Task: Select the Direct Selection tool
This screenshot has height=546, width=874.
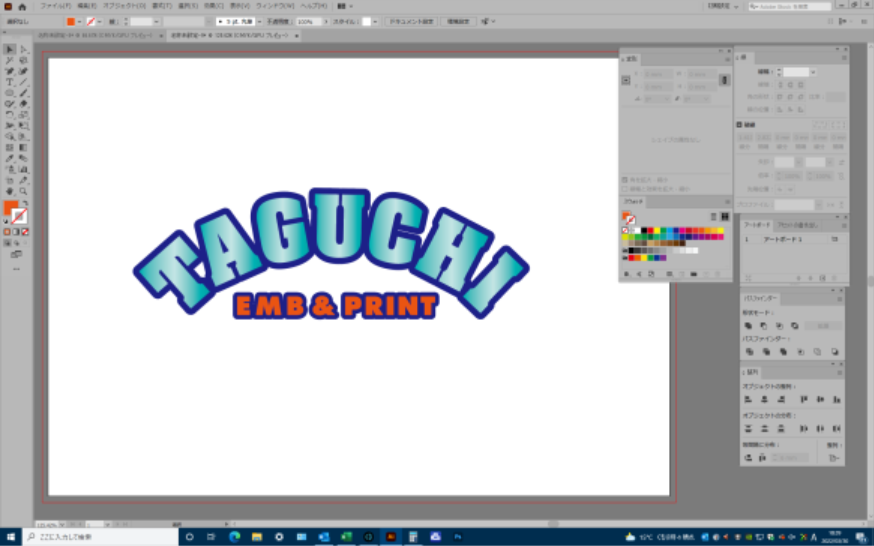Action: coord(23,50)
